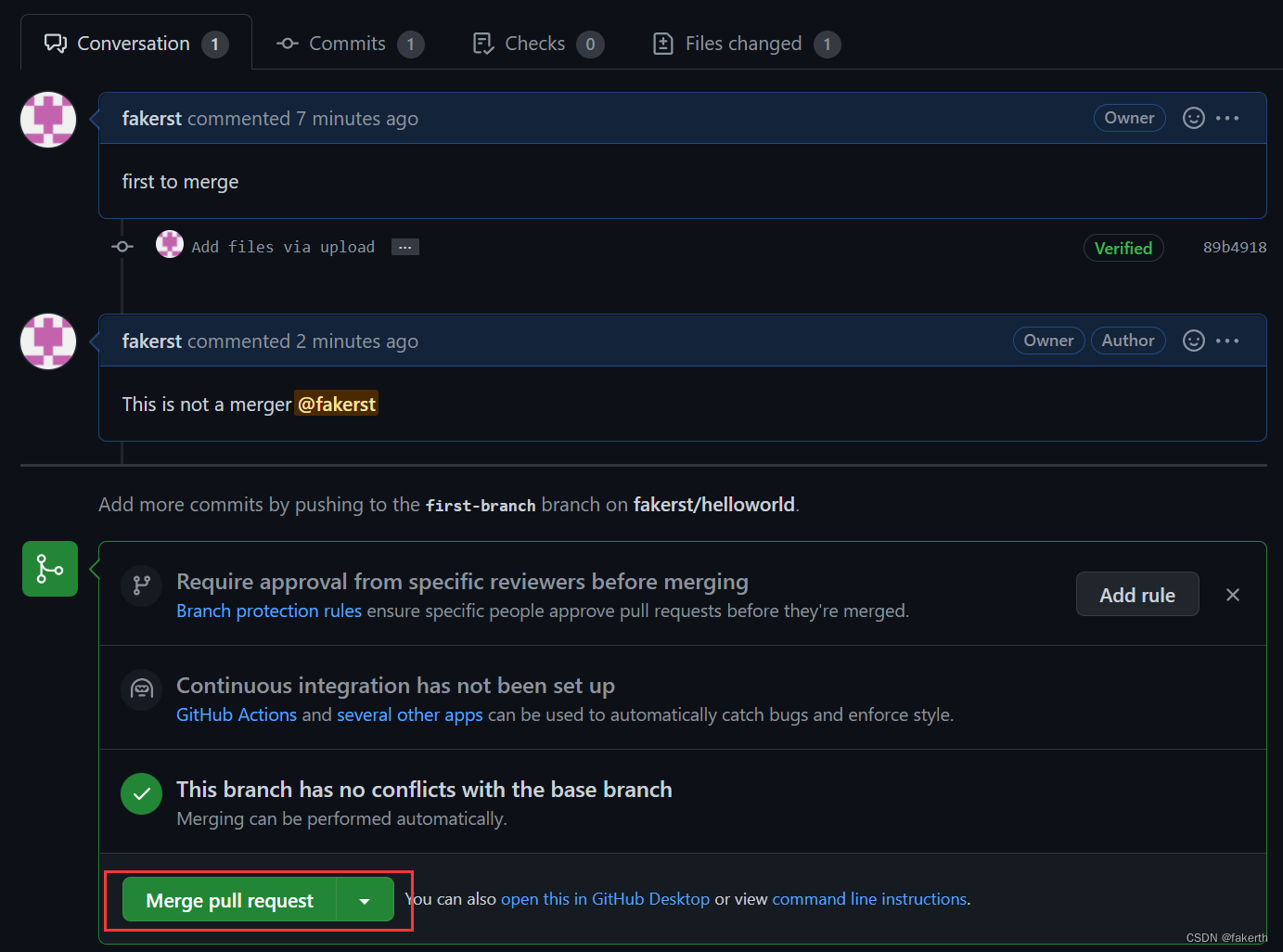
Task: Click the first-branch branch name
Action: point(481,506)
